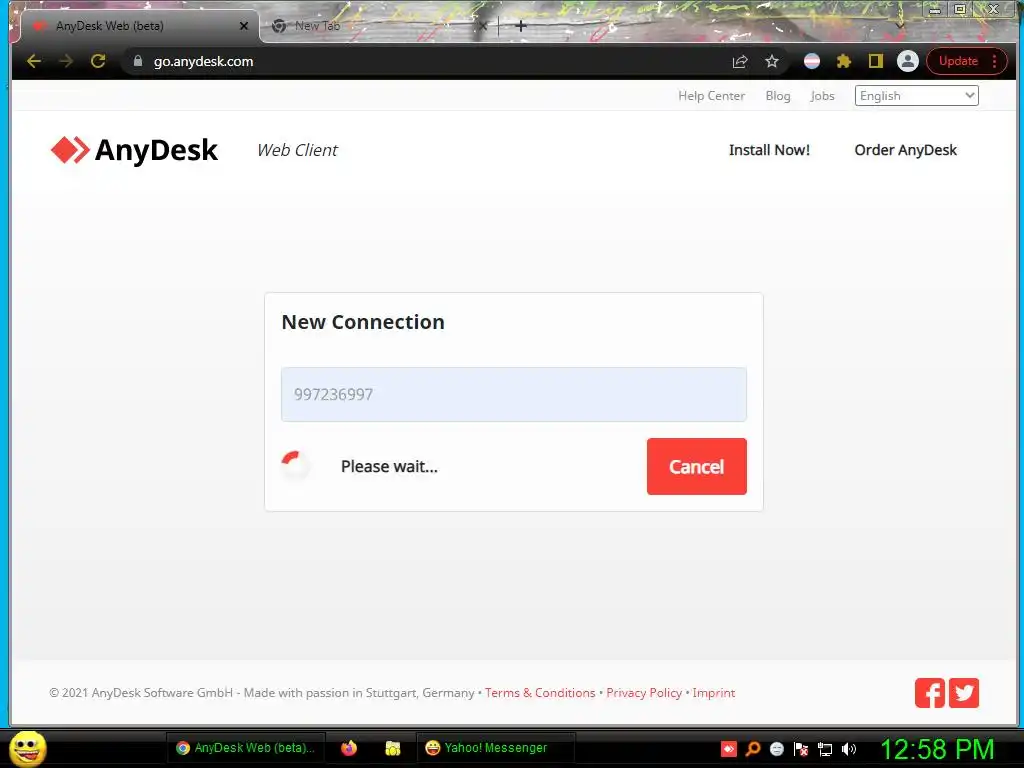Click the round smiley tray icon

pyautogui.click(x=776, y=749)
